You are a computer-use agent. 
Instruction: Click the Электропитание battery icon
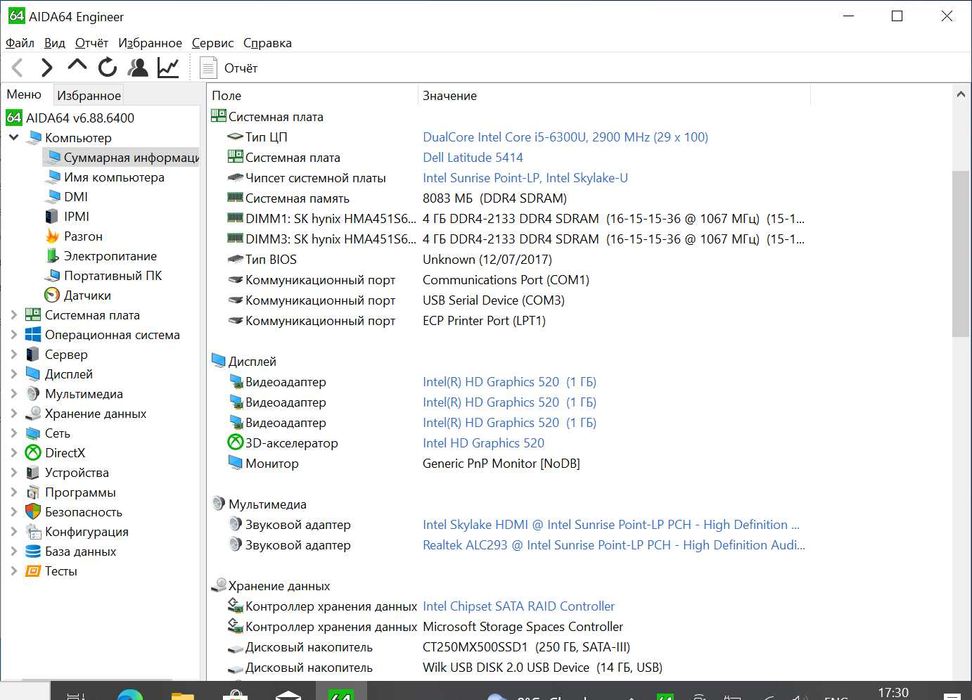coord(52,256)
